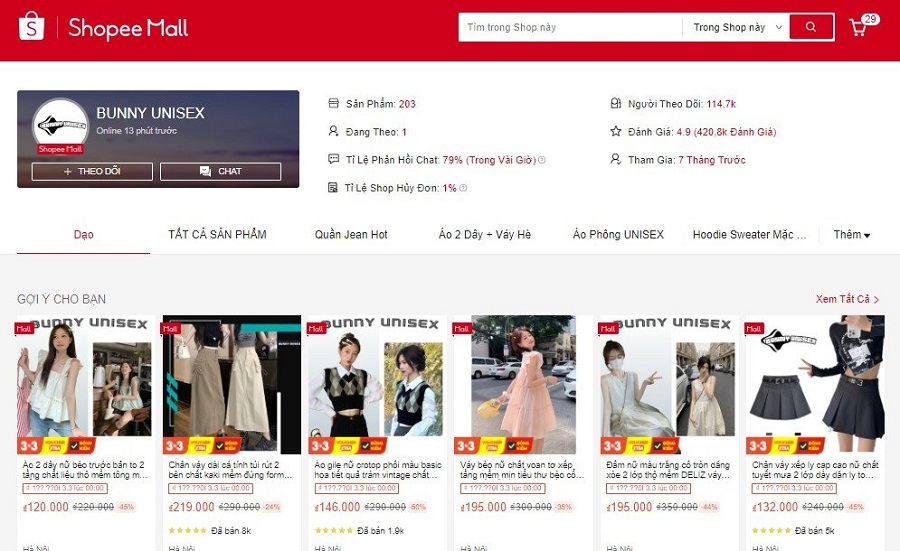Image resolution: width=900 pixels, height=551 pixels.
Task: Click the help icon beside cancellation rate
Action: coord(463,188)
